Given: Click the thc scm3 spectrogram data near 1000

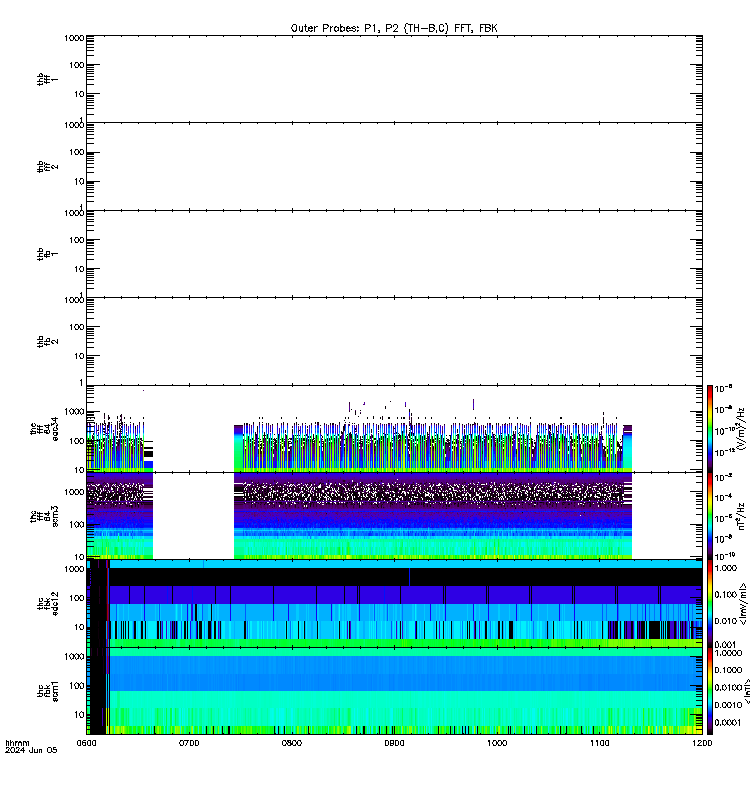Looking at the screenshot, I should point(497,515).
